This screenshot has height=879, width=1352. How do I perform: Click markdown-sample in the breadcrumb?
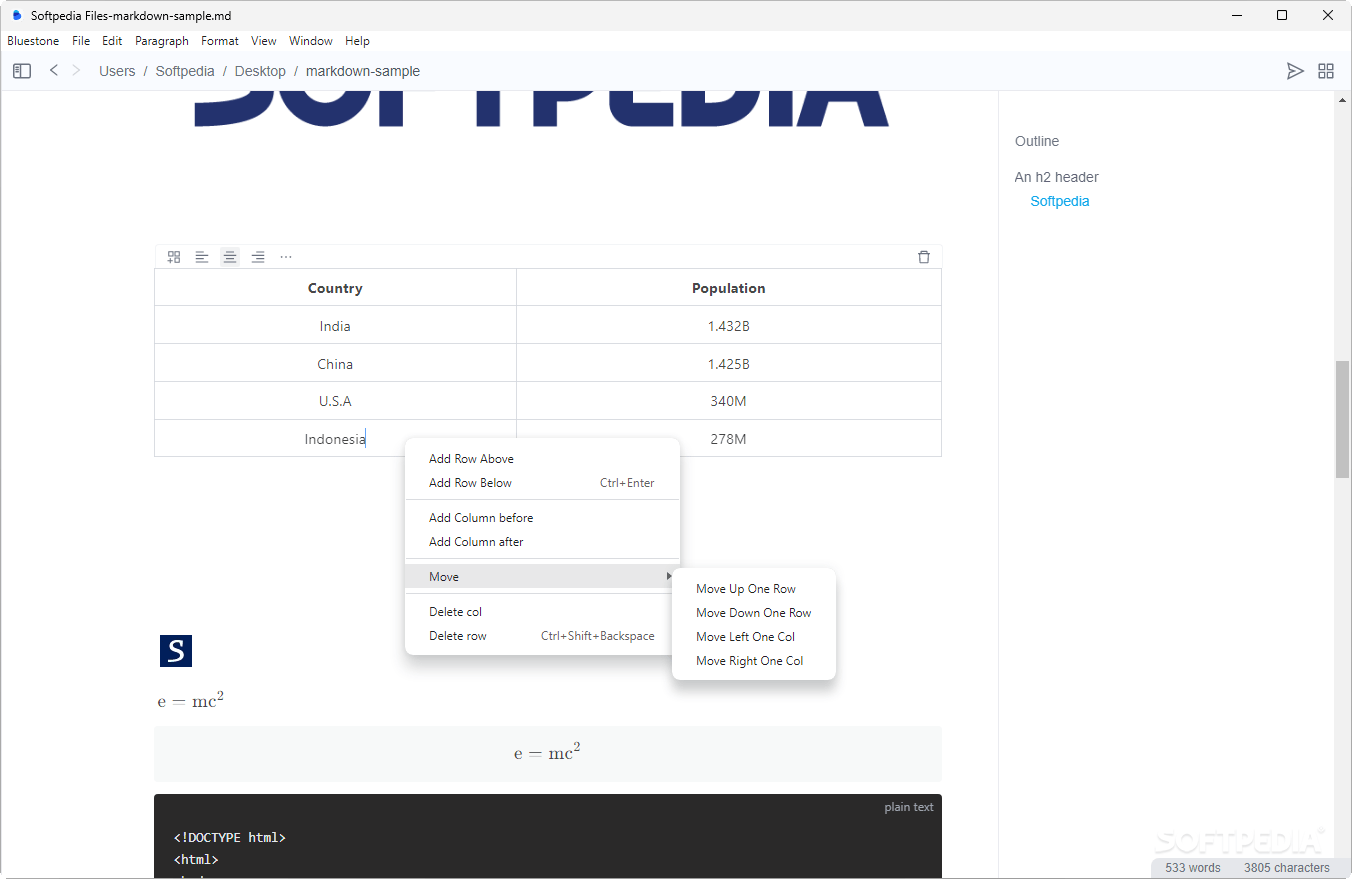click(363, 71)
